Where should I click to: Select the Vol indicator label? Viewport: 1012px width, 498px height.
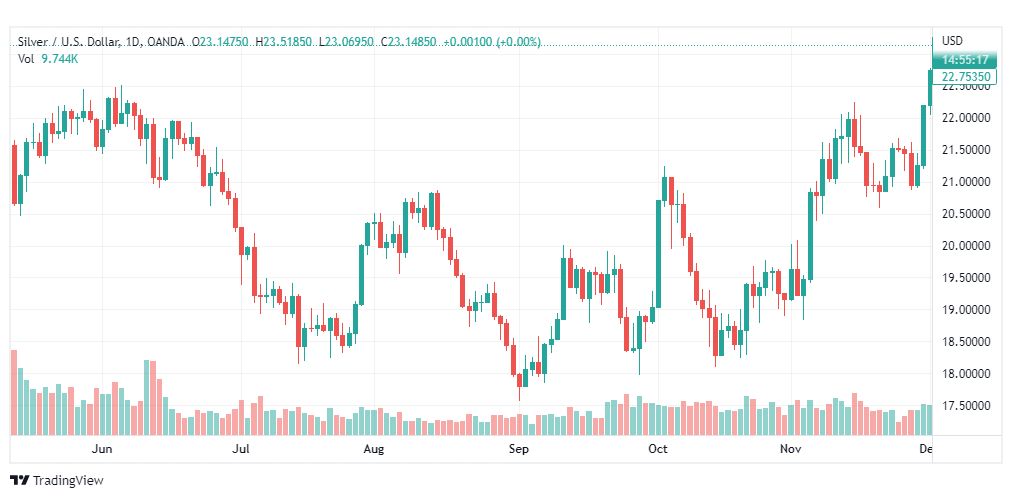pos(26,59)
